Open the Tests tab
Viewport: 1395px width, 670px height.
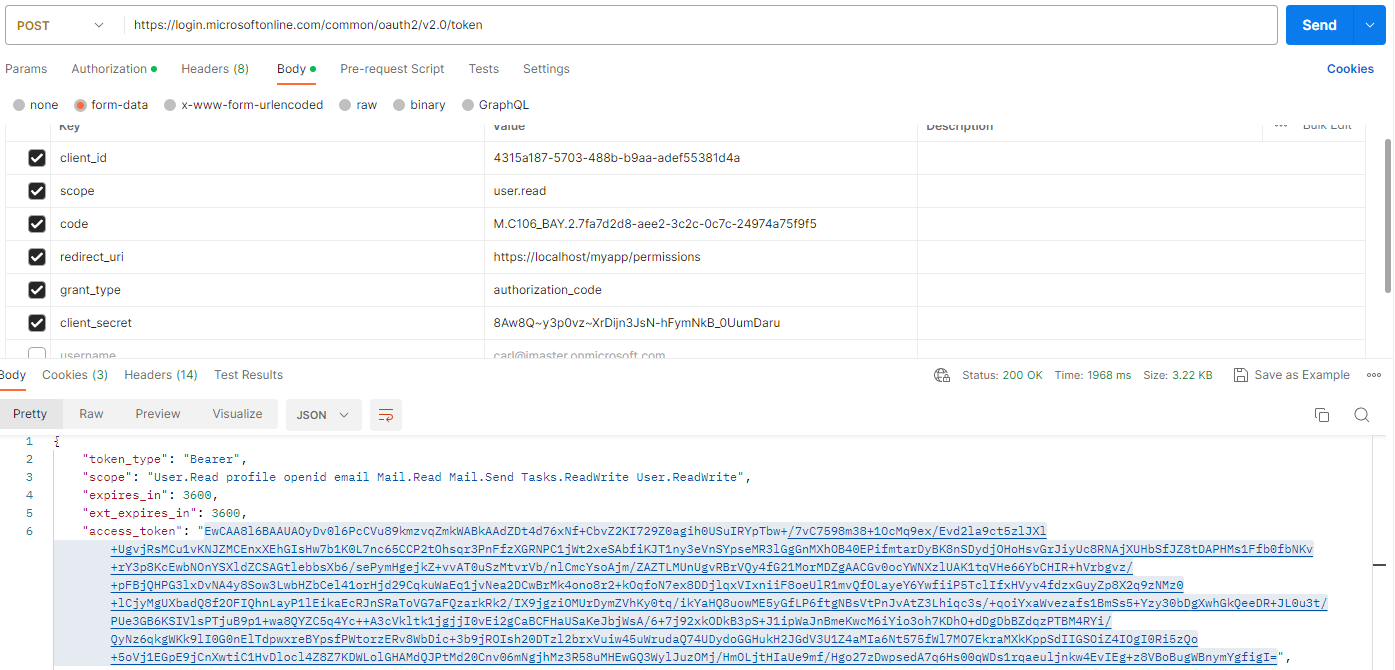pyautogui.click(x=484, y=69)
